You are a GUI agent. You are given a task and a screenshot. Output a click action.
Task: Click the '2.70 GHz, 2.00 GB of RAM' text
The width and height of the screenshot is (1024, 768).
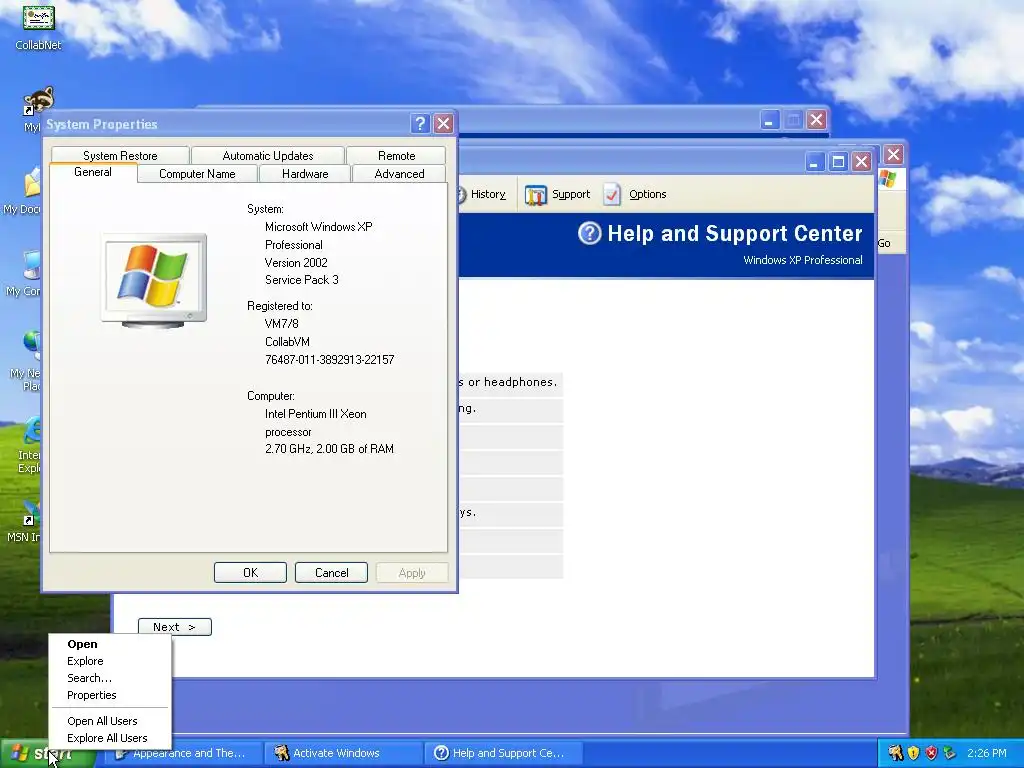pyautogui.click(x=329, y=449)
